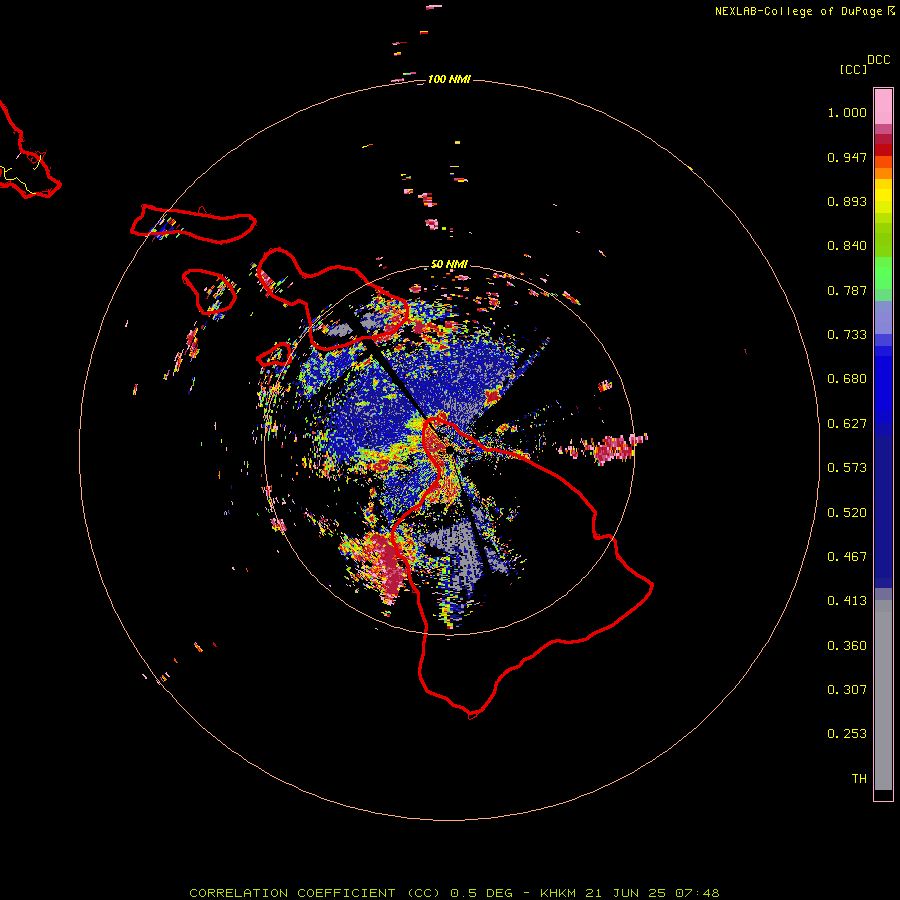Select the 0.733 scale value
900x900 pixels.
pos(847,335)
